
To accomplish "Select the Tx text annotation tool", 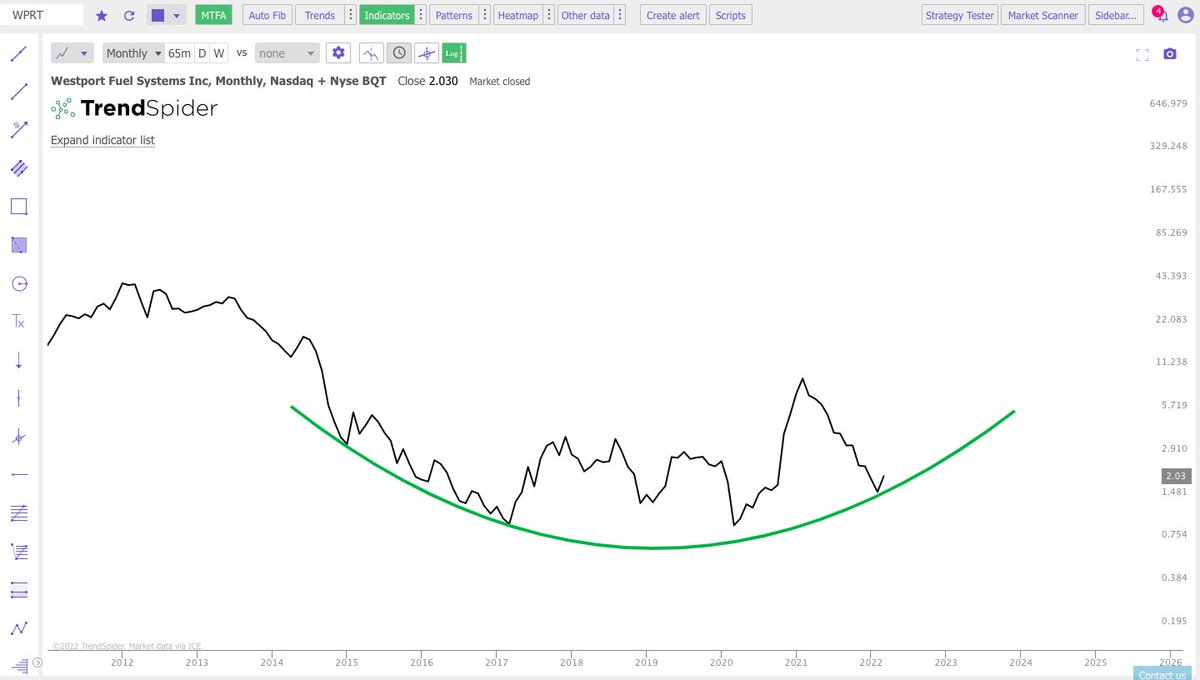I will (18, 322).
